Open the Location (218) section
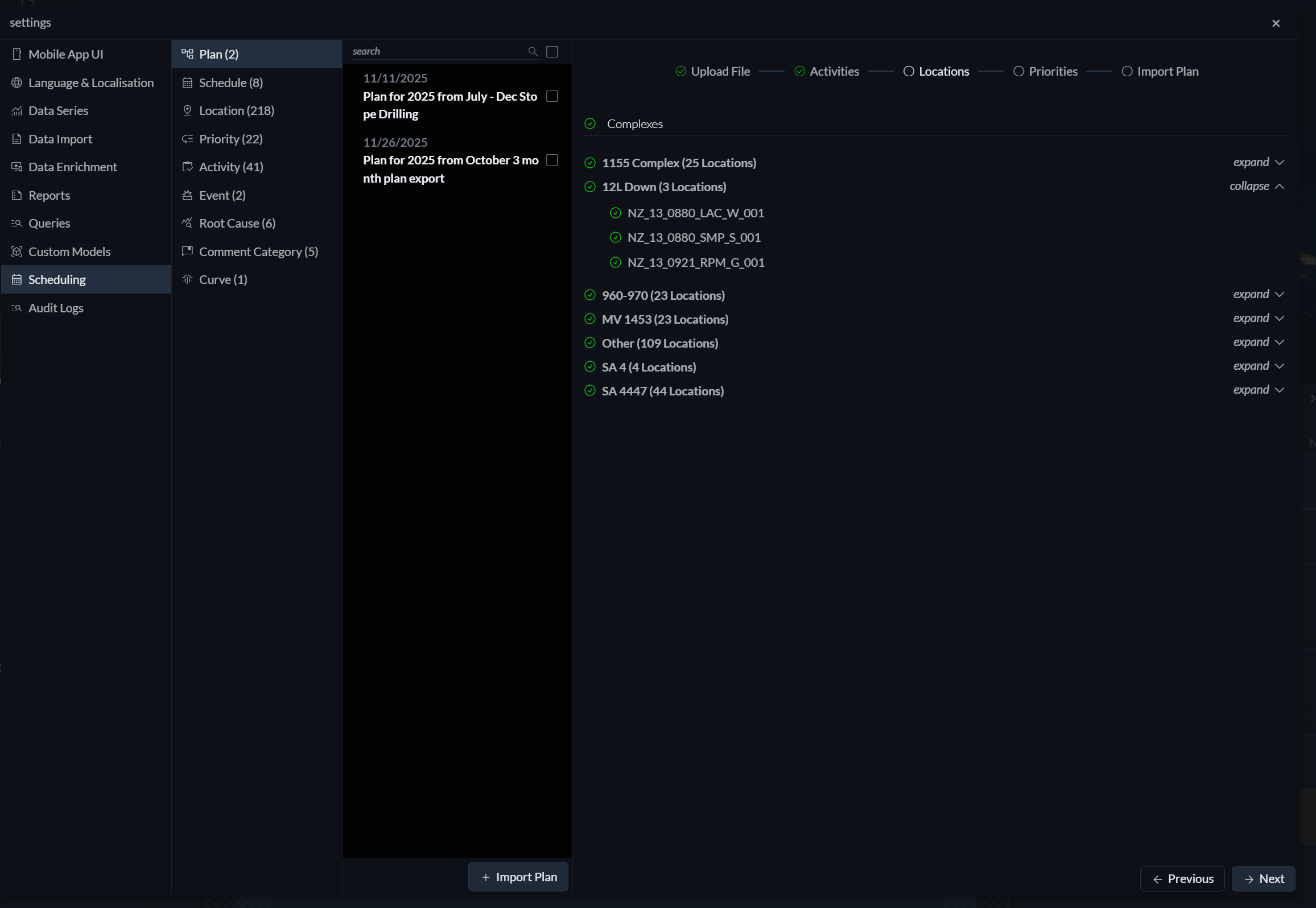 [257, 110]
